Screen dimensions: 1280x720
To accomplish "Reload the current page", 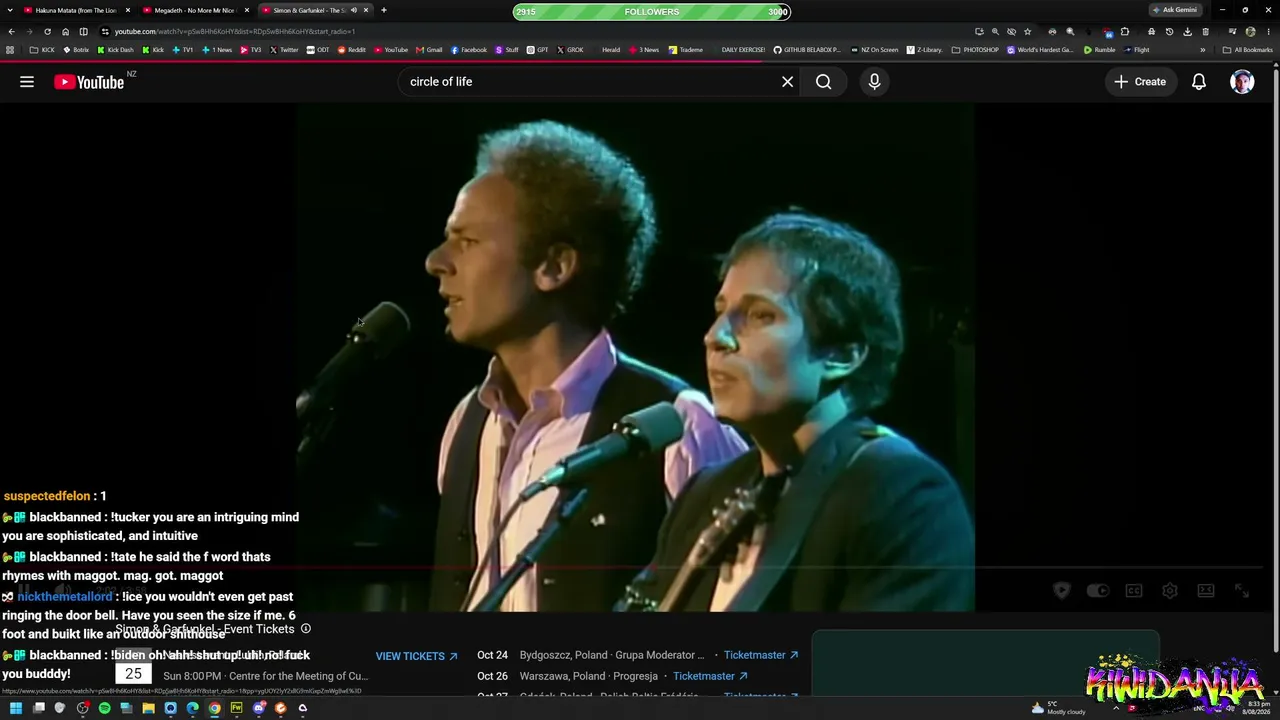I will click(47, 31).
